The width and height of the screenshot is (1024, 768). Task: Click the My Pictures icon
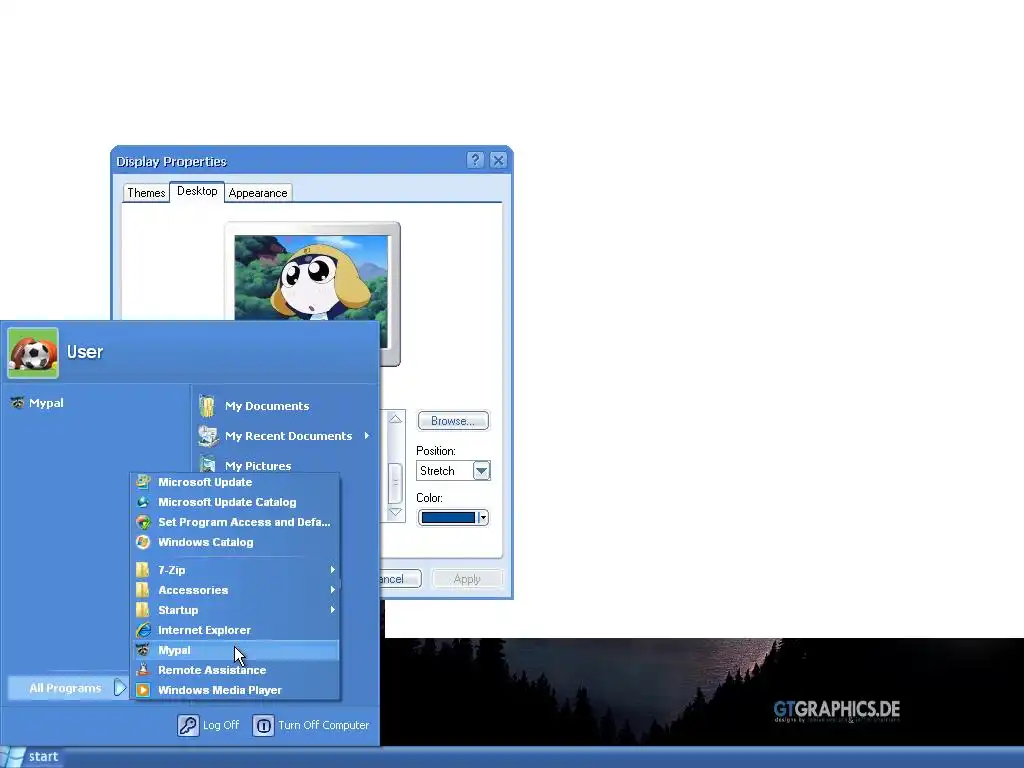(x=208, y=464)
